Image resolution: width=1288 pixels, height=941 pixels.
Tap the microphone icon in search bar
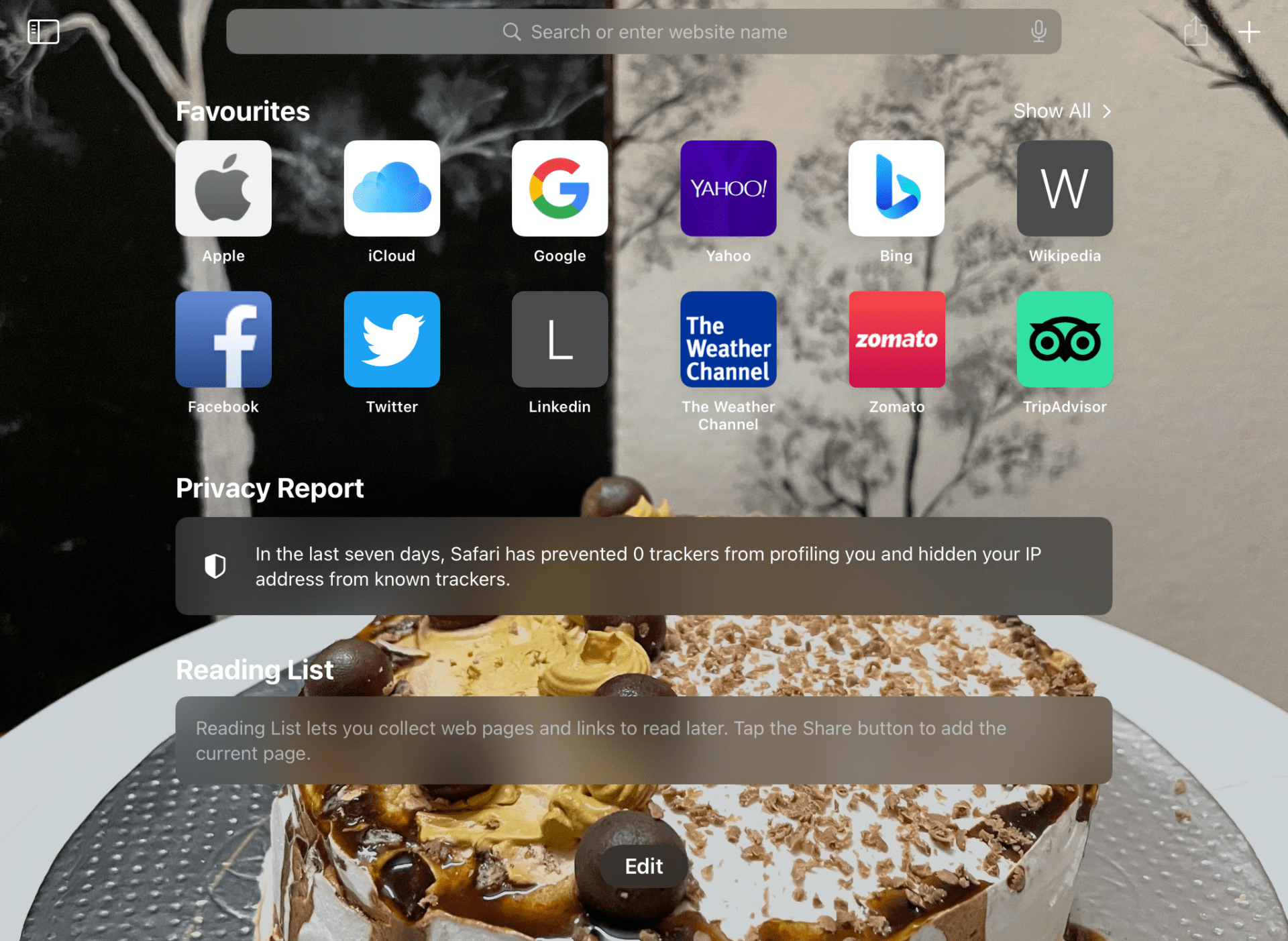1039,30
